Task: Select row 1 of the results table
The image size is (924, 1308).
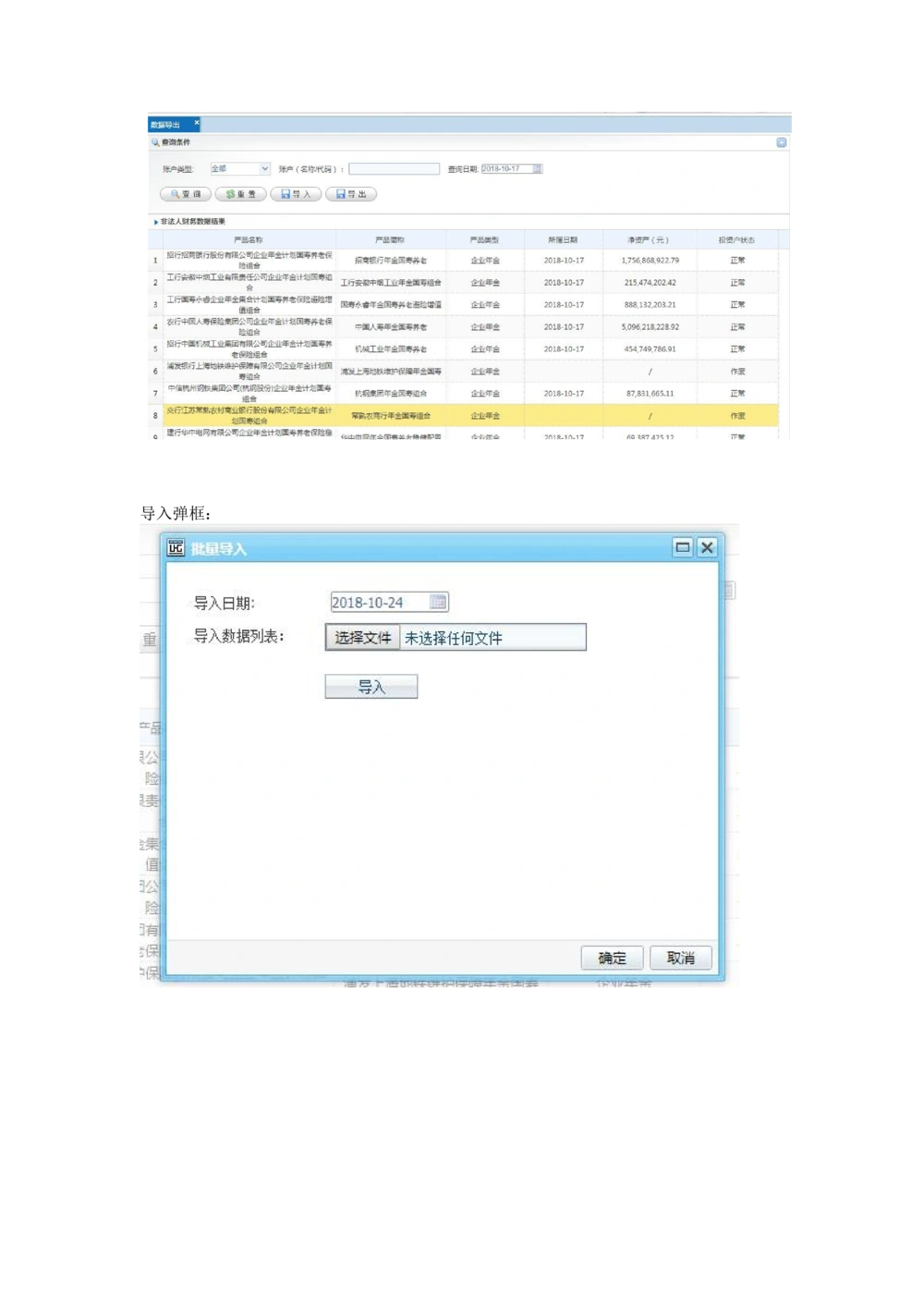Action: click(x=370, y=260)
